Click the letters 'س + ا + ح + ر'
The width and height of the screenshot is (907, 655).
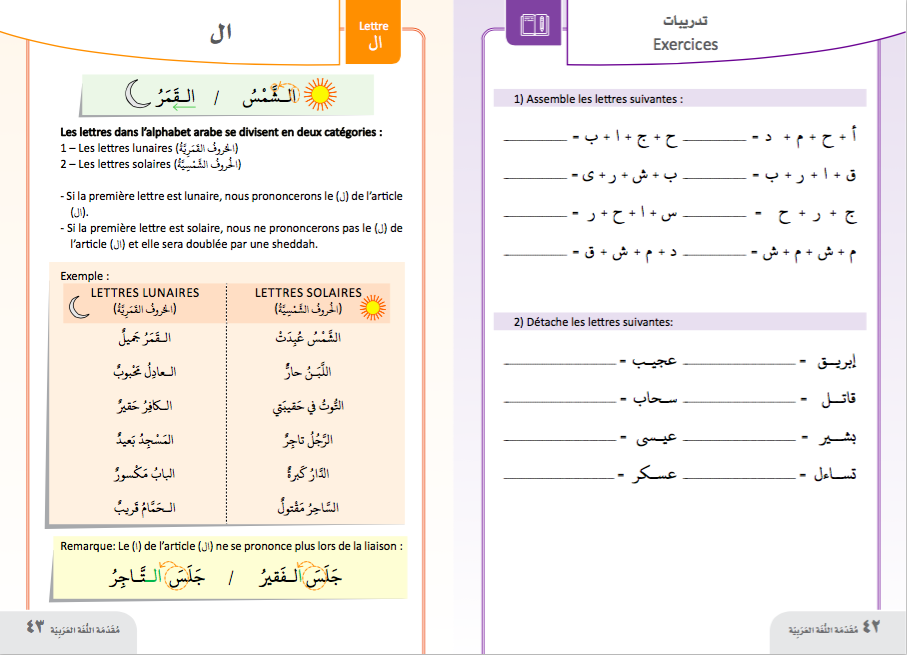coord(631,215)
